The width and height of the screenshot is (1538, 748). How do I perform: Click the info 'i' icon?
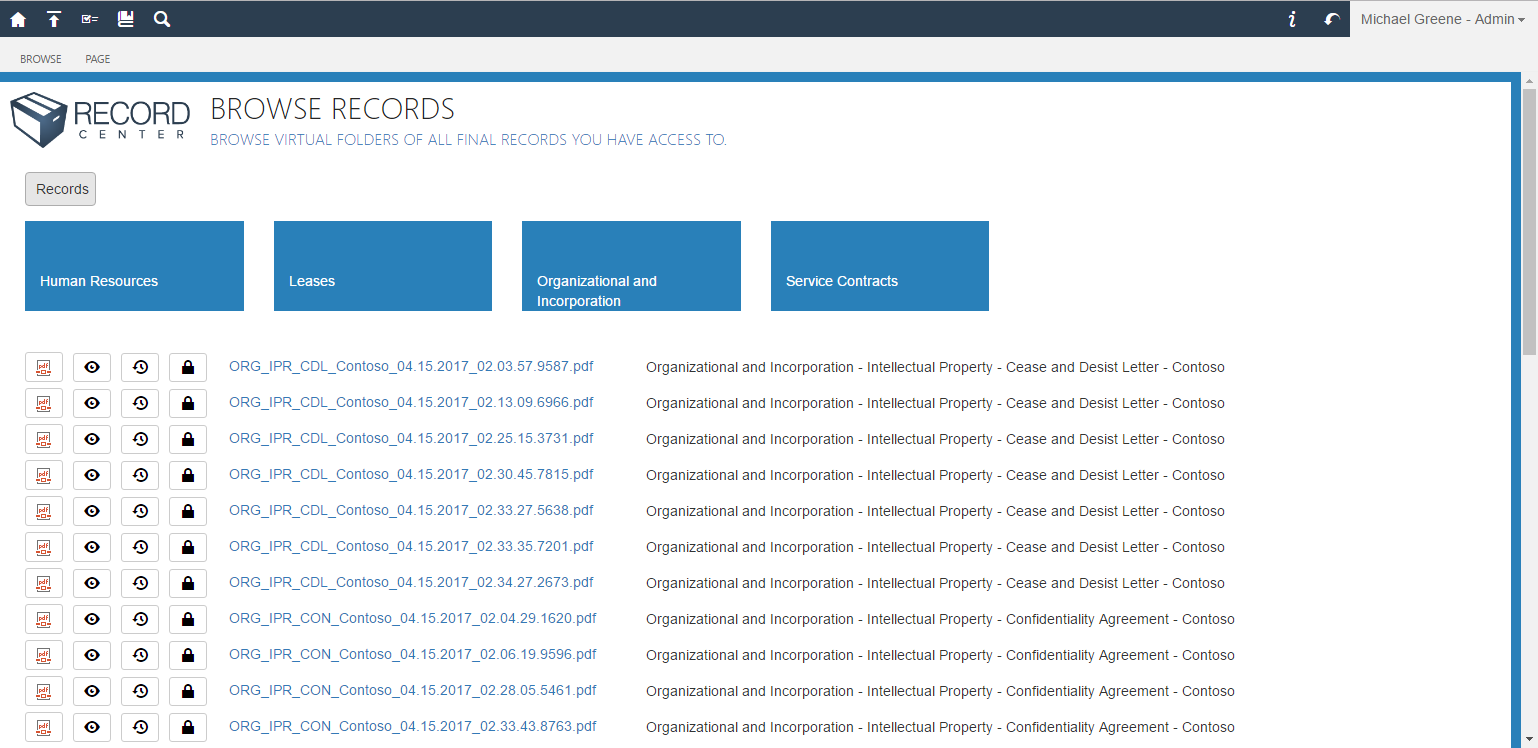[1292, 19]
